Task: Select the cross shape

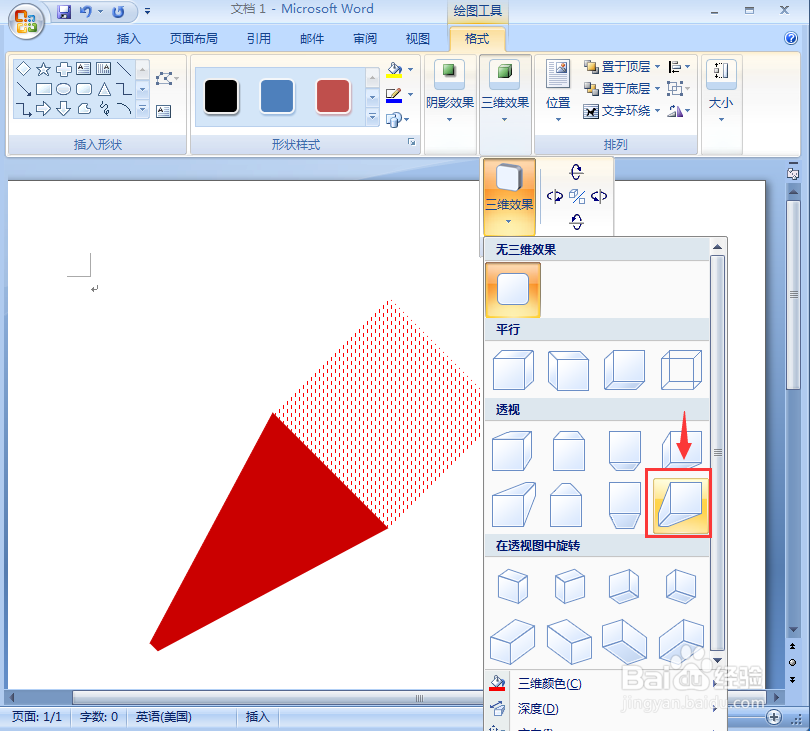Action: (x=64, y=68)
